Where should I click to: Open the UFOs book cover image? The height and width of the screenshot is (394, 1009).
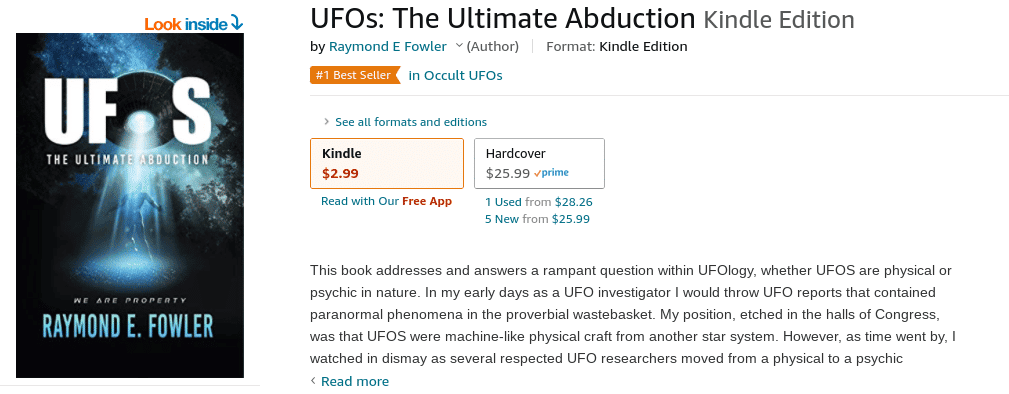tap(130, 205)
